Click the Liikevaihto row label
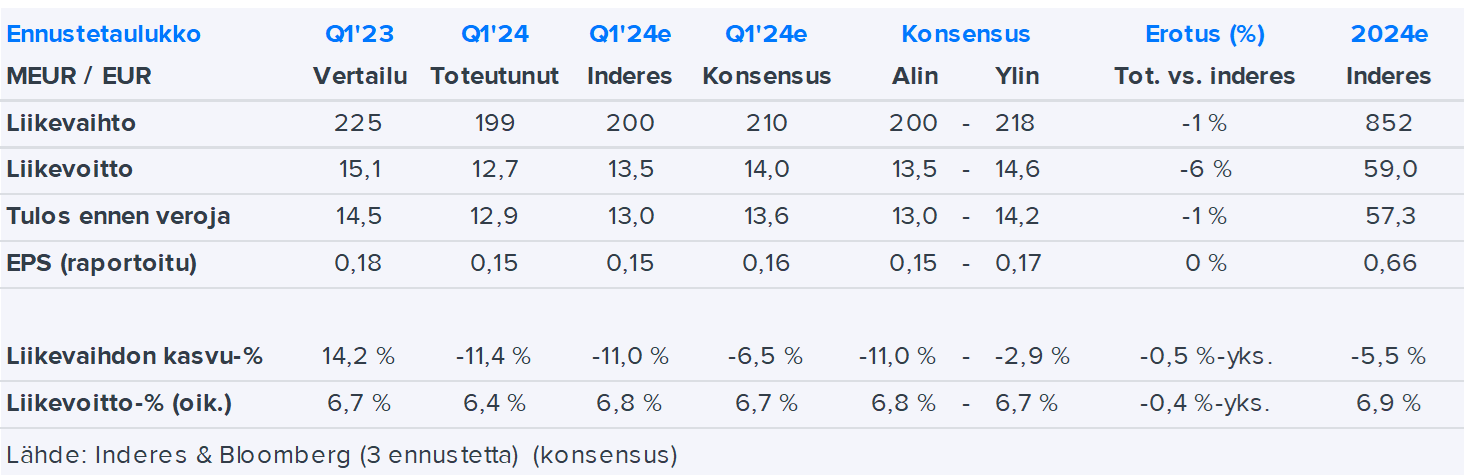Viewport: 1464px width, 475px height. pyautogui.click(x=71, y=123)
